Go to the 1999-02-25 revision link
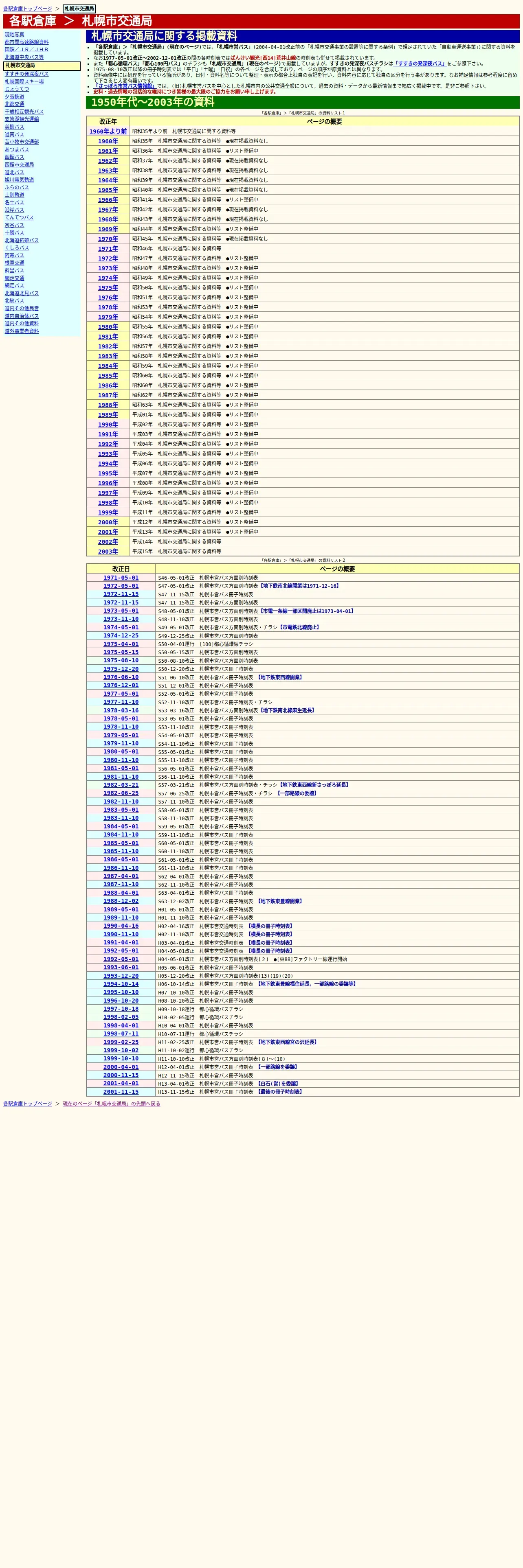 click(x=121, y=1042)
